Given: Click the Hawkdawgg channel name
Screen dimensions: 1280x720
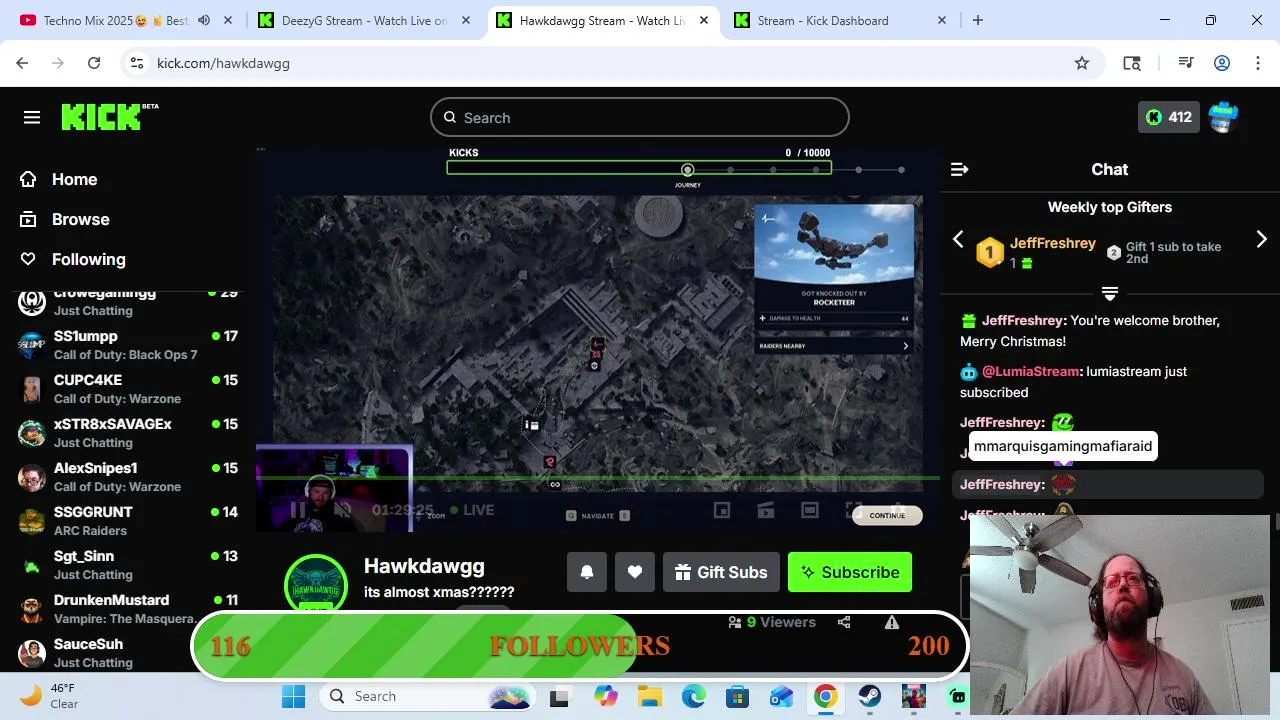Looking at the screenshot, I should pyautogui.click(x=424, y=566).
